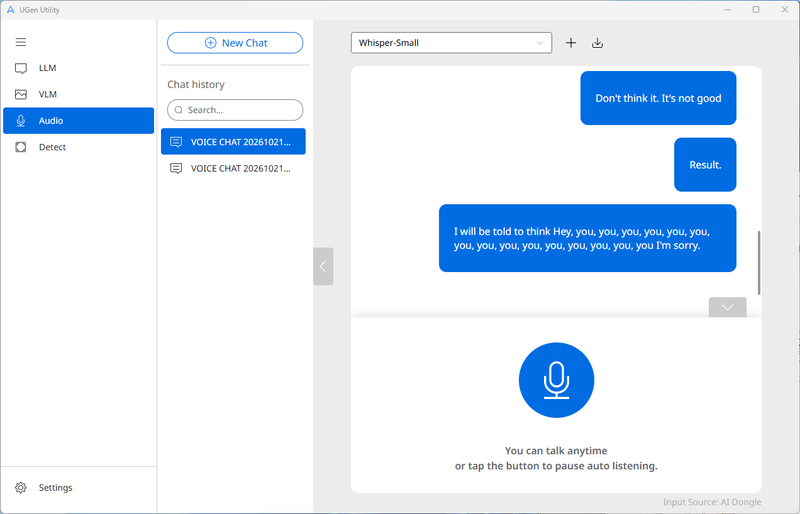Click the UGen Utility app logo
The height and width of the screenshot is (514, 800).
point(10,10)
